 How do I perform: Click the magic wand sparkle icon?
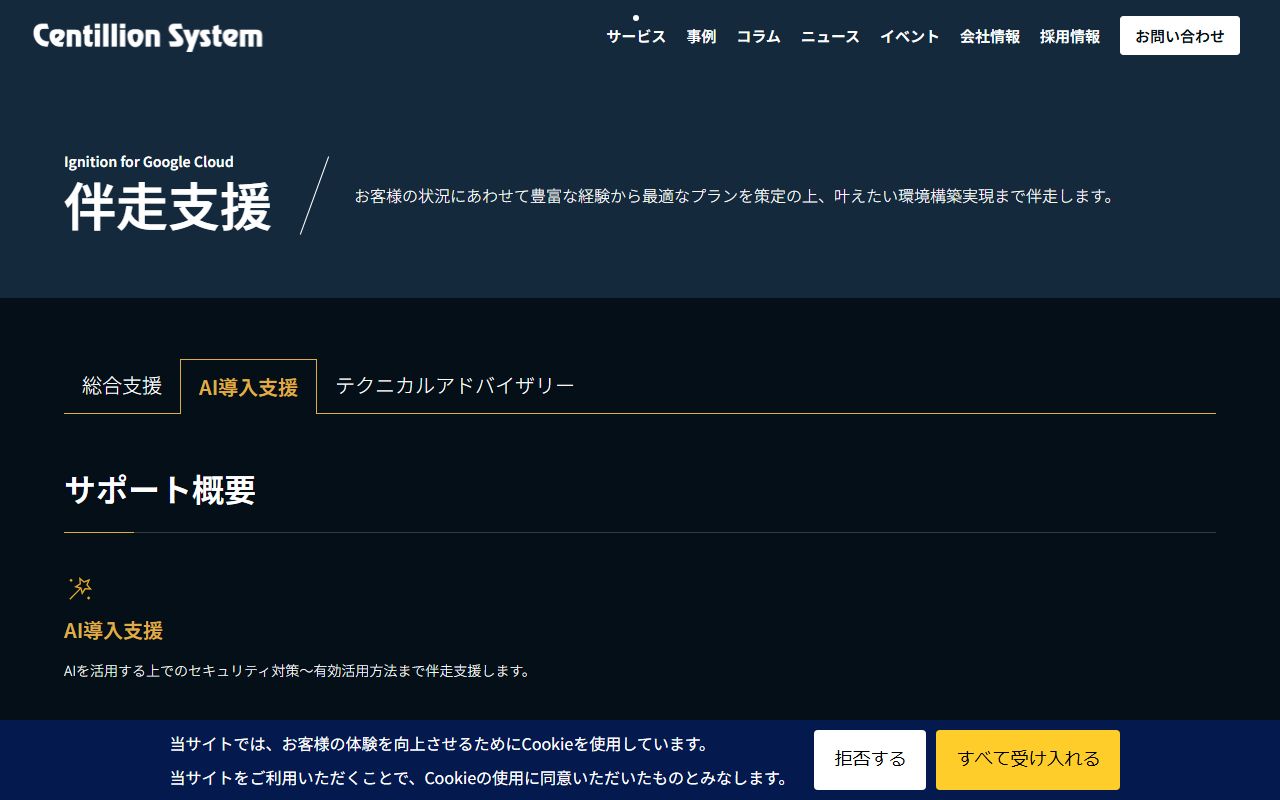80,588
